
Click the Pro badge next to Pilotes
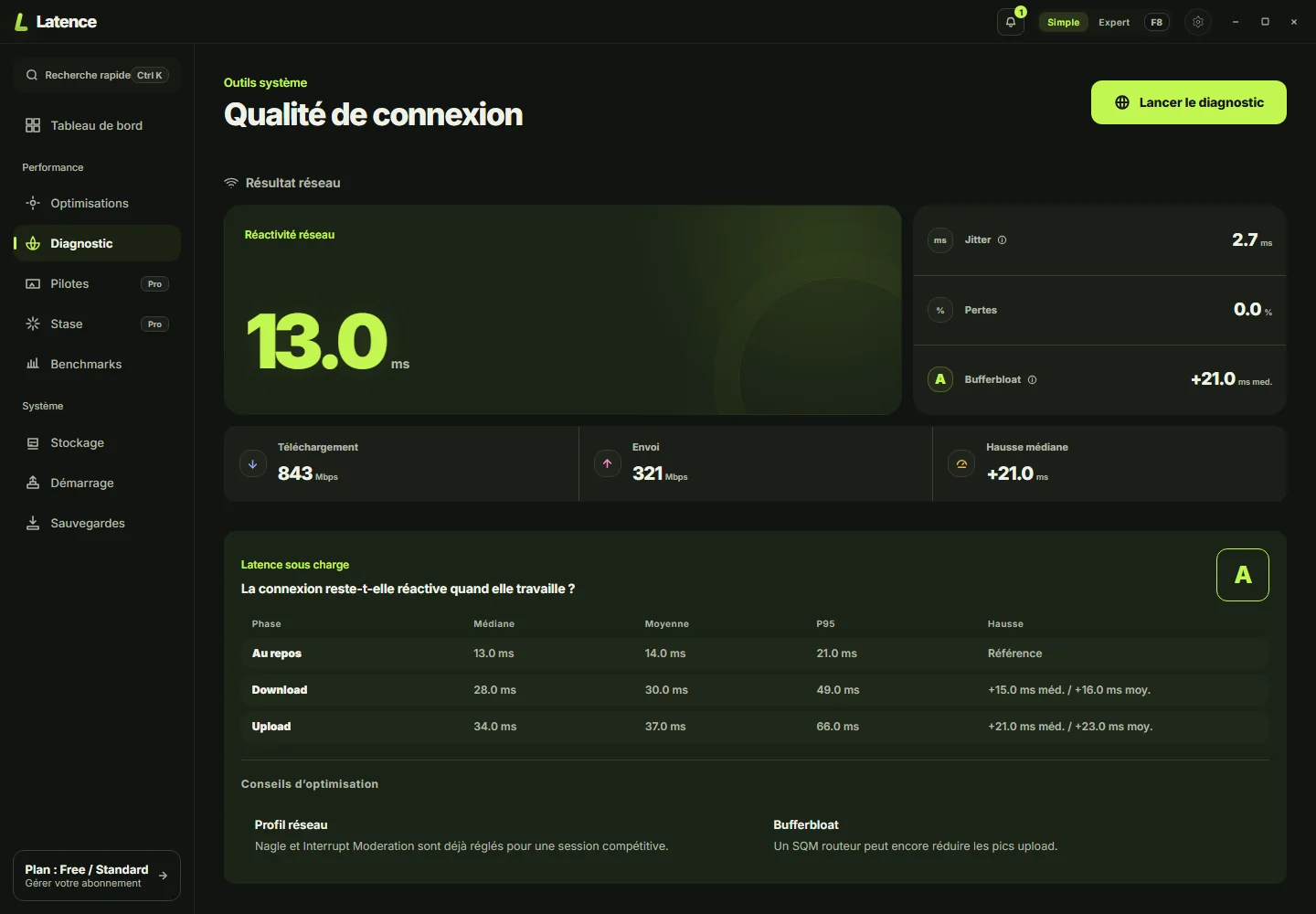coord(154,284)
